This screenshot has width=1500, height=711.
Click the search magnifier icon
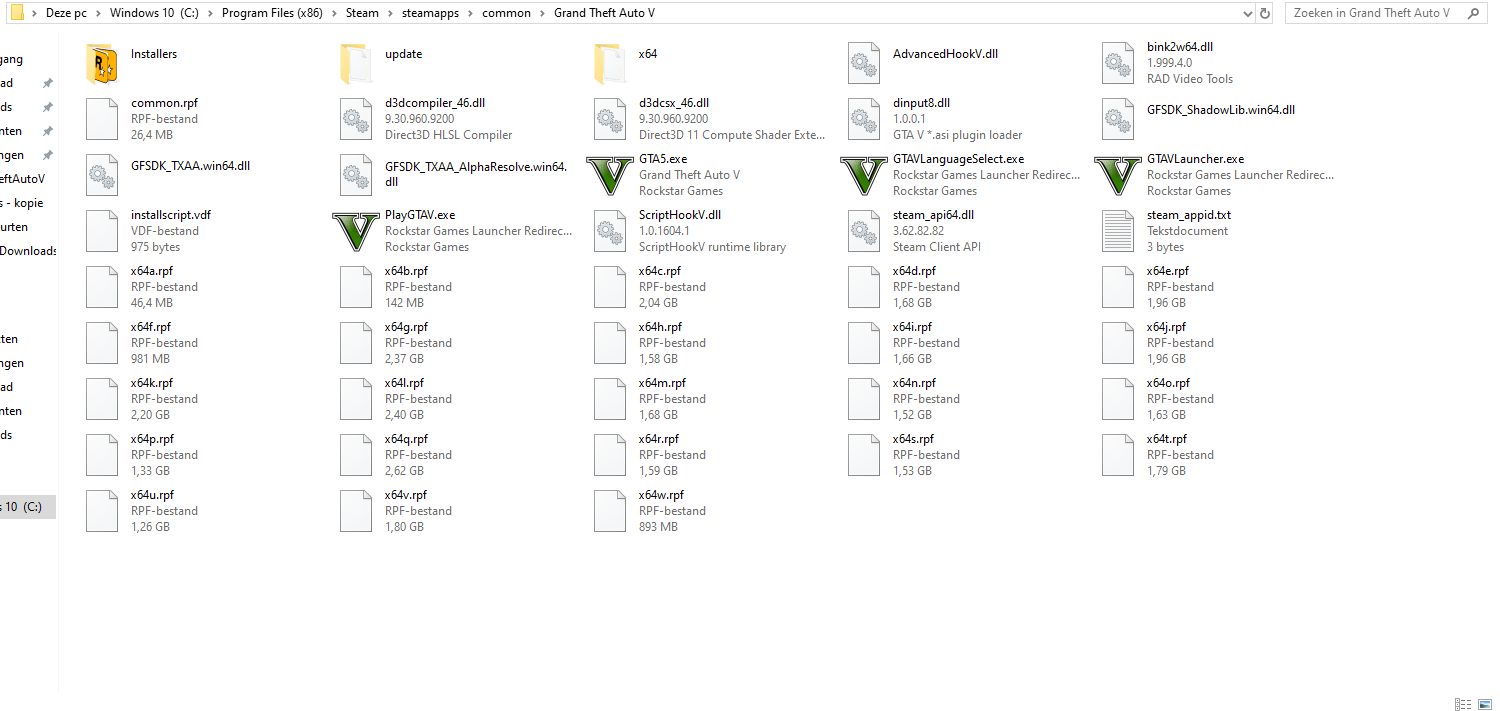coord(1473,13)
